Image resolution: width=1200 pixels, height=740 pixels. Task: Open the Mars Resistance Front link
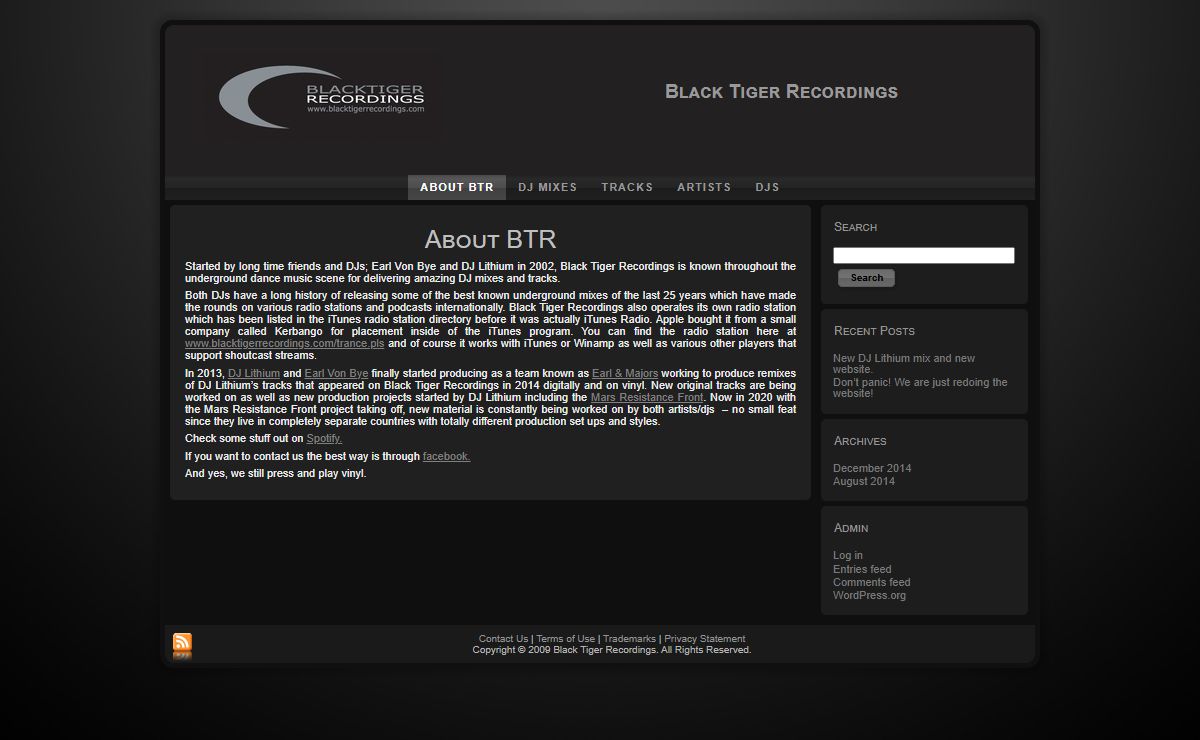click(x=647, y=397)
